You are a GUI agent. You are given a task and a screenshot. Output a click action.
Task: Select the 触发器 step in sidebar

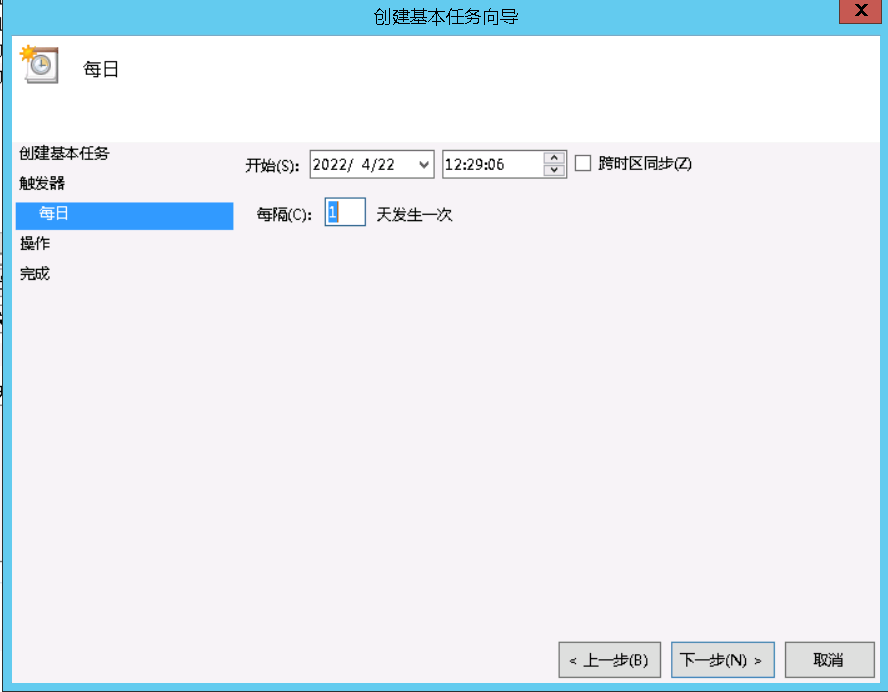tap(42, 183)
